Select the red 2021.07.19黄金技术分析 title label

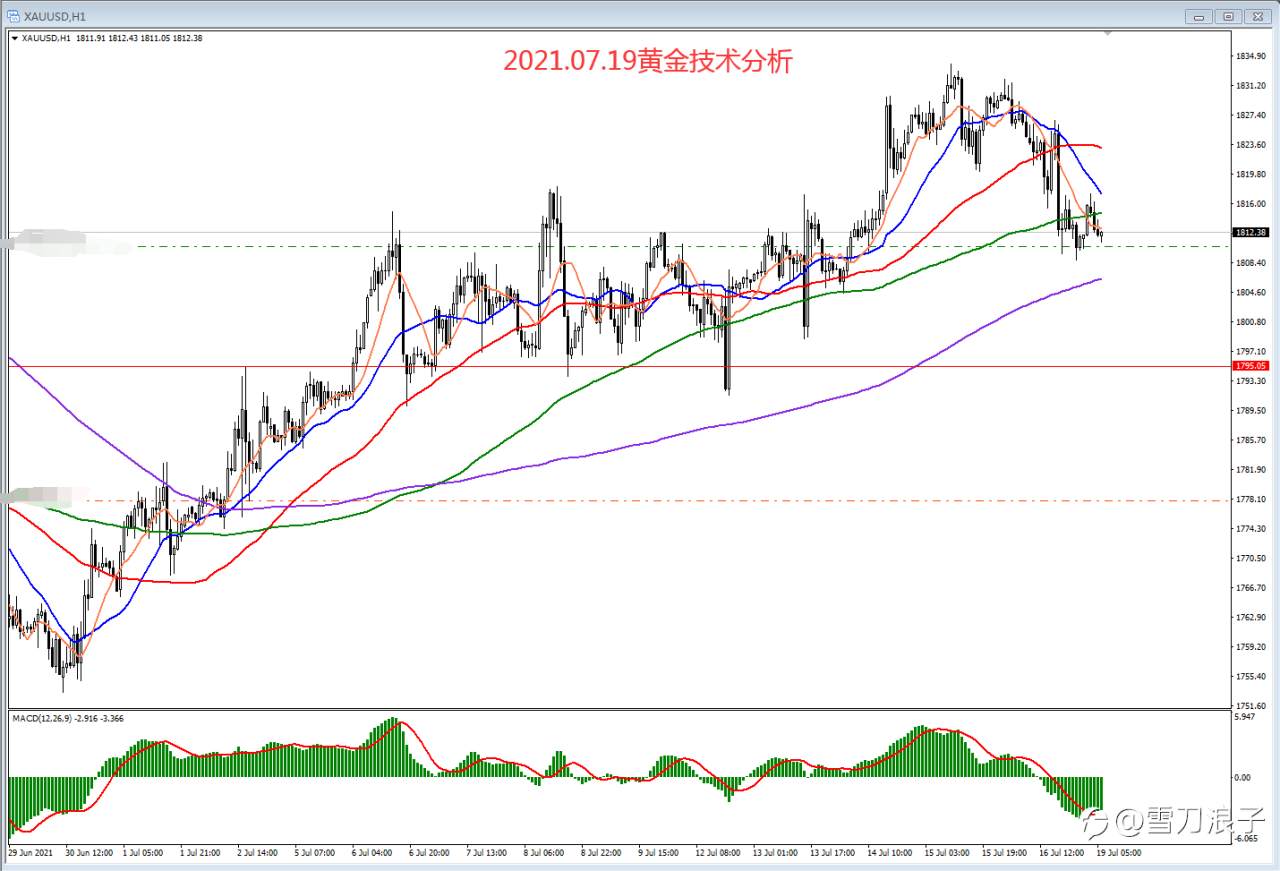click(647, 61)
